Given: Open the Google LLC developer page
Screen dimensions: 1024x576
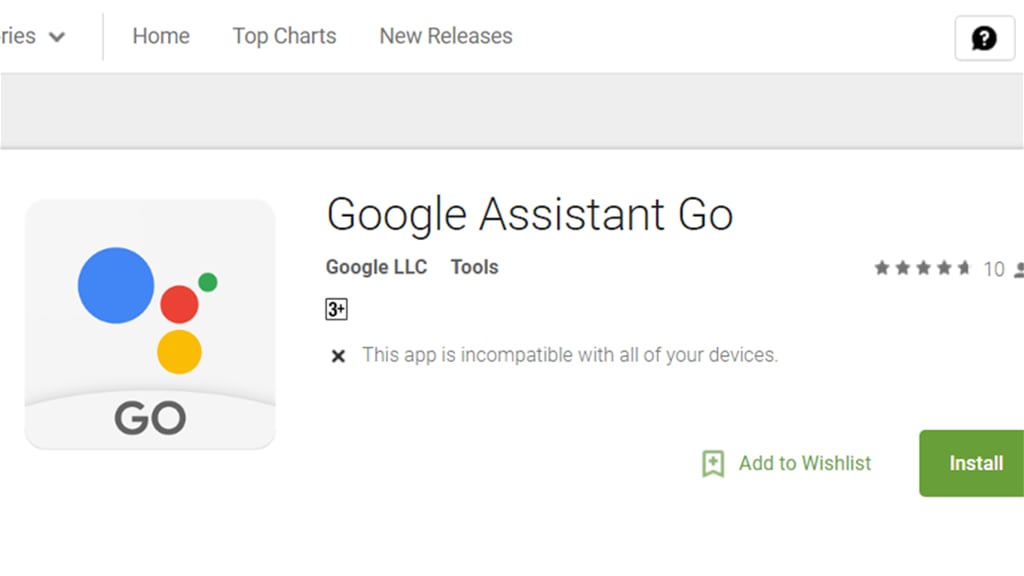Looking at the screenshot, I should 375,267.
